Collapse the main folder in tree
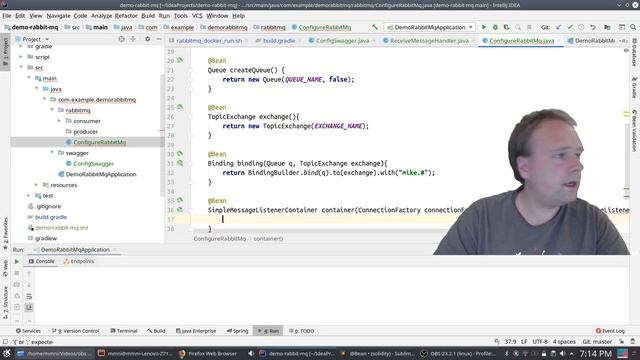This screenshot has width=640, height=360. point(29,78)
